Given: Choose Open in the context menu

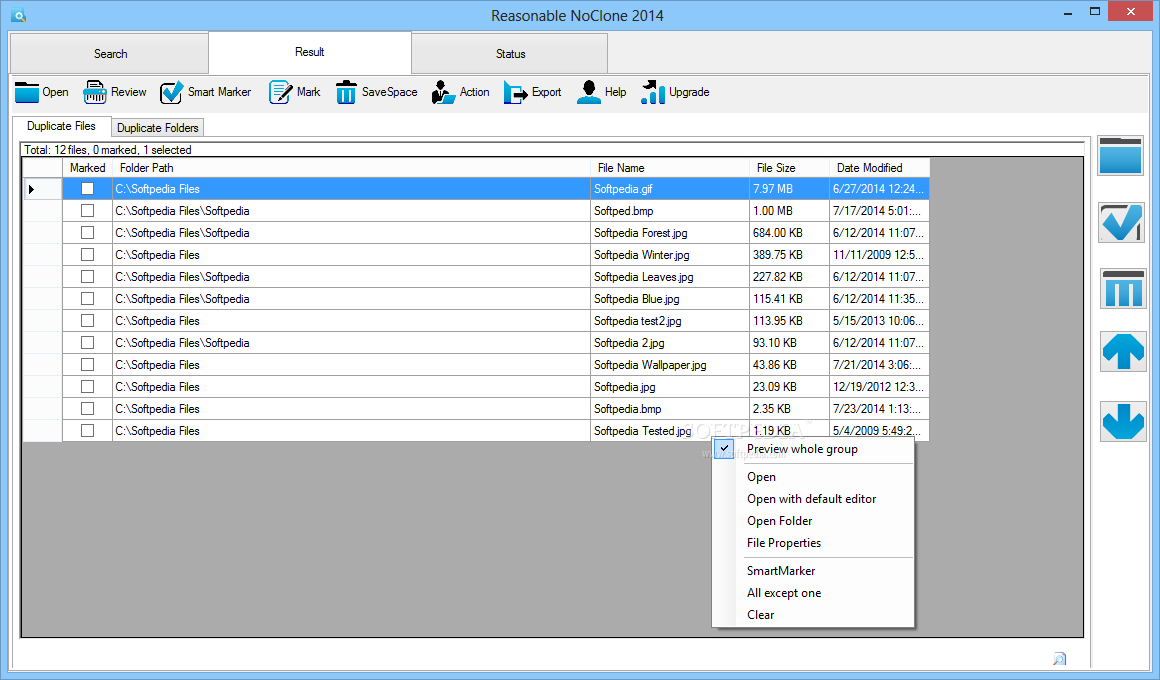Looking at the screenshot, I should [x=813, y=477].
